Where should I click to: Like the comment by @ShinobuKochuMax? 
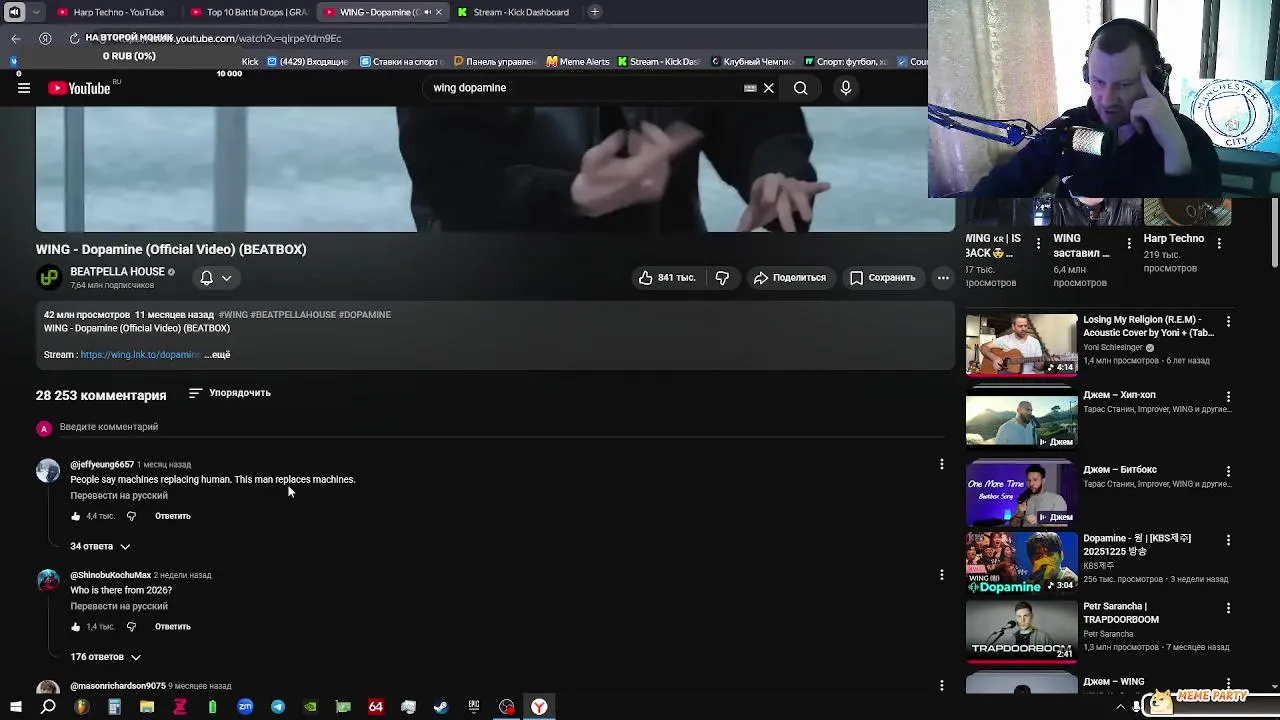[75, 627]
